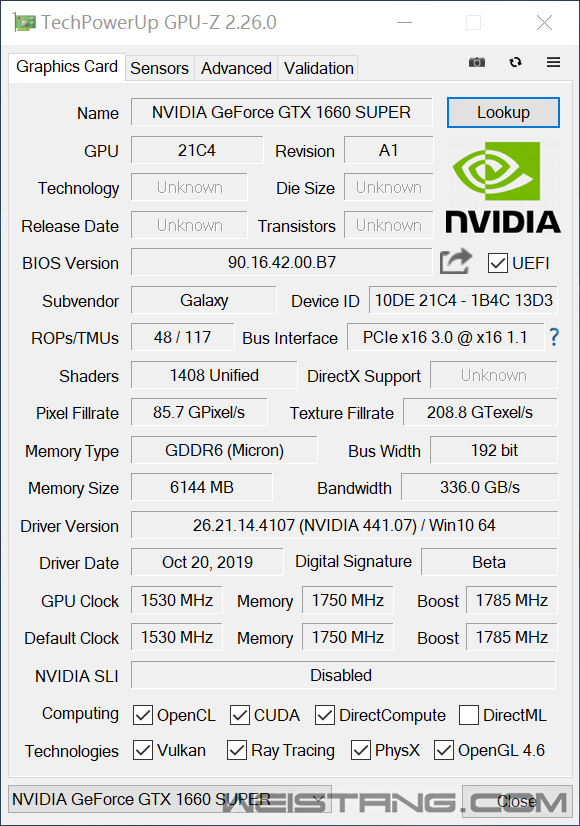
Task: Click the Bus Interface question mark icon
Action: (x=554, y=337)
